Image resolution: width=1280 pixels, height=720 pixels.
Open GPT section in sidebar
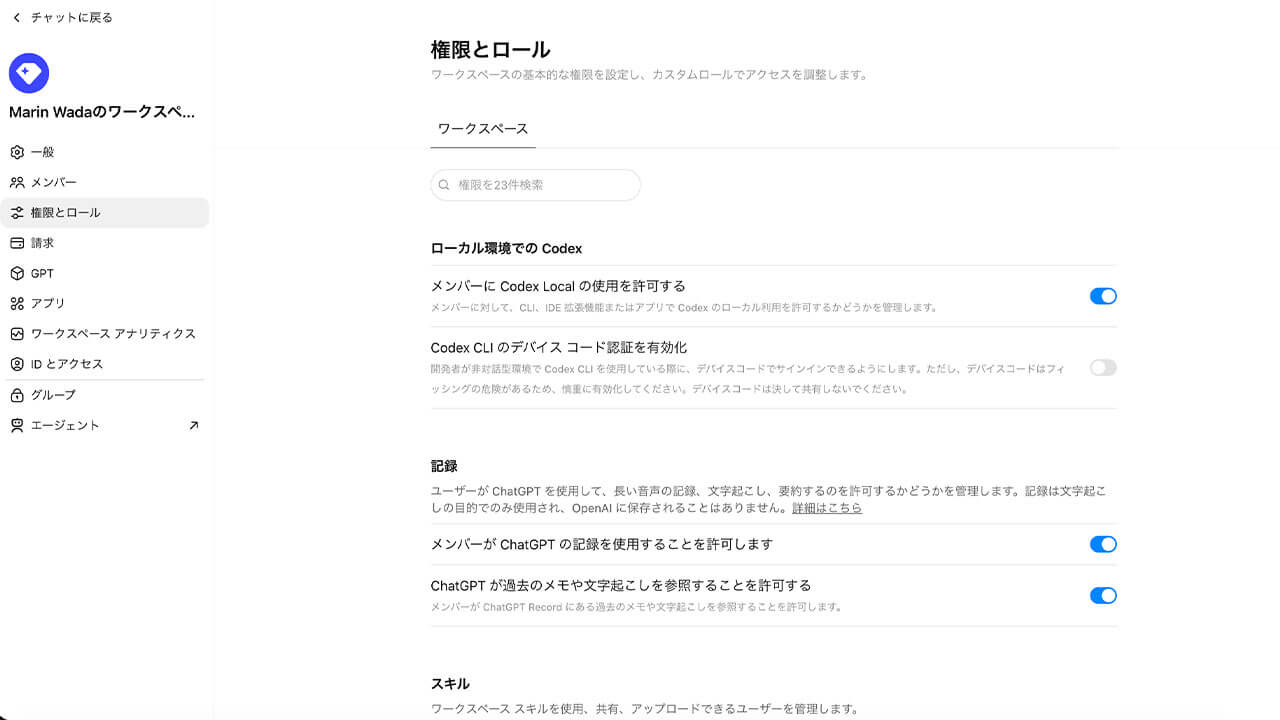coord(105,273)
